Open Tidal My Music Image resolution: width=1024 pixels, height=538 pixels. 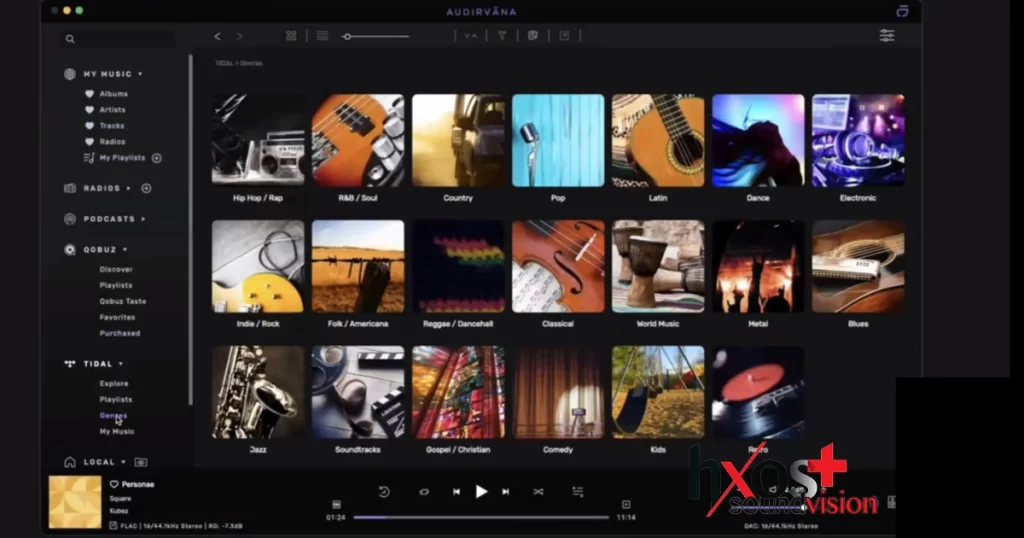point(117,432)
